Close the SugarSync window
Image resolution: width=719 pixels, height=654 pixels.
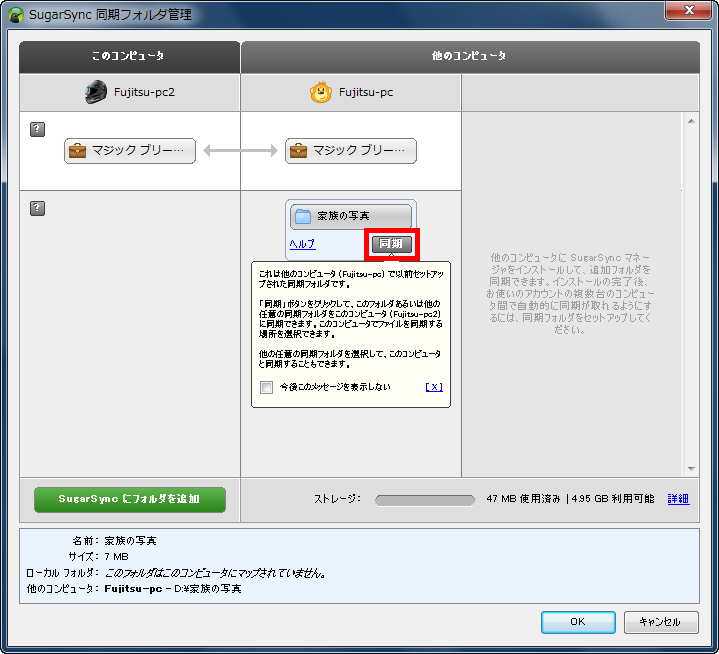point(688,10)
